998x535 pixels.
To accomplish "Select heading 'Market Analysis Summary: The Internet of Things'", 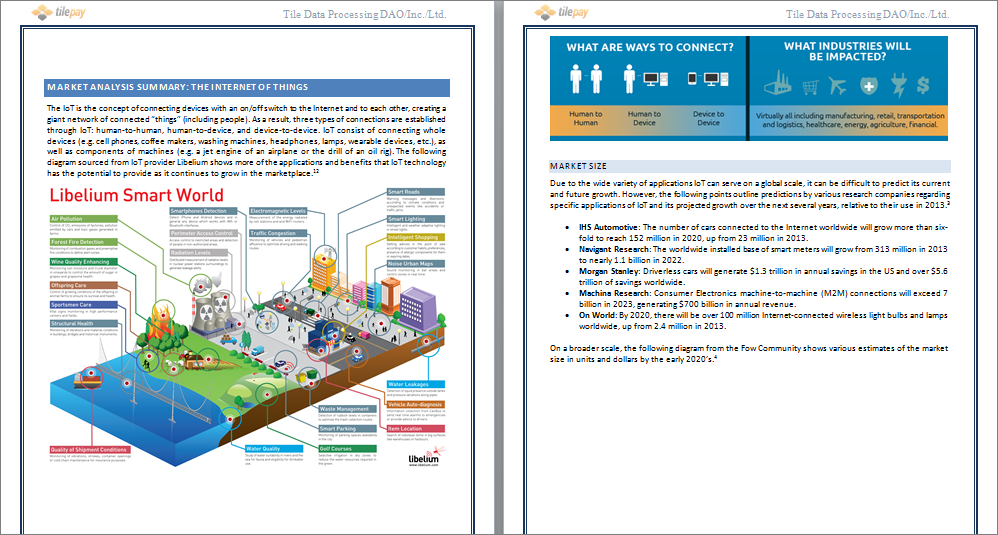I will click(x=178, y=87).
